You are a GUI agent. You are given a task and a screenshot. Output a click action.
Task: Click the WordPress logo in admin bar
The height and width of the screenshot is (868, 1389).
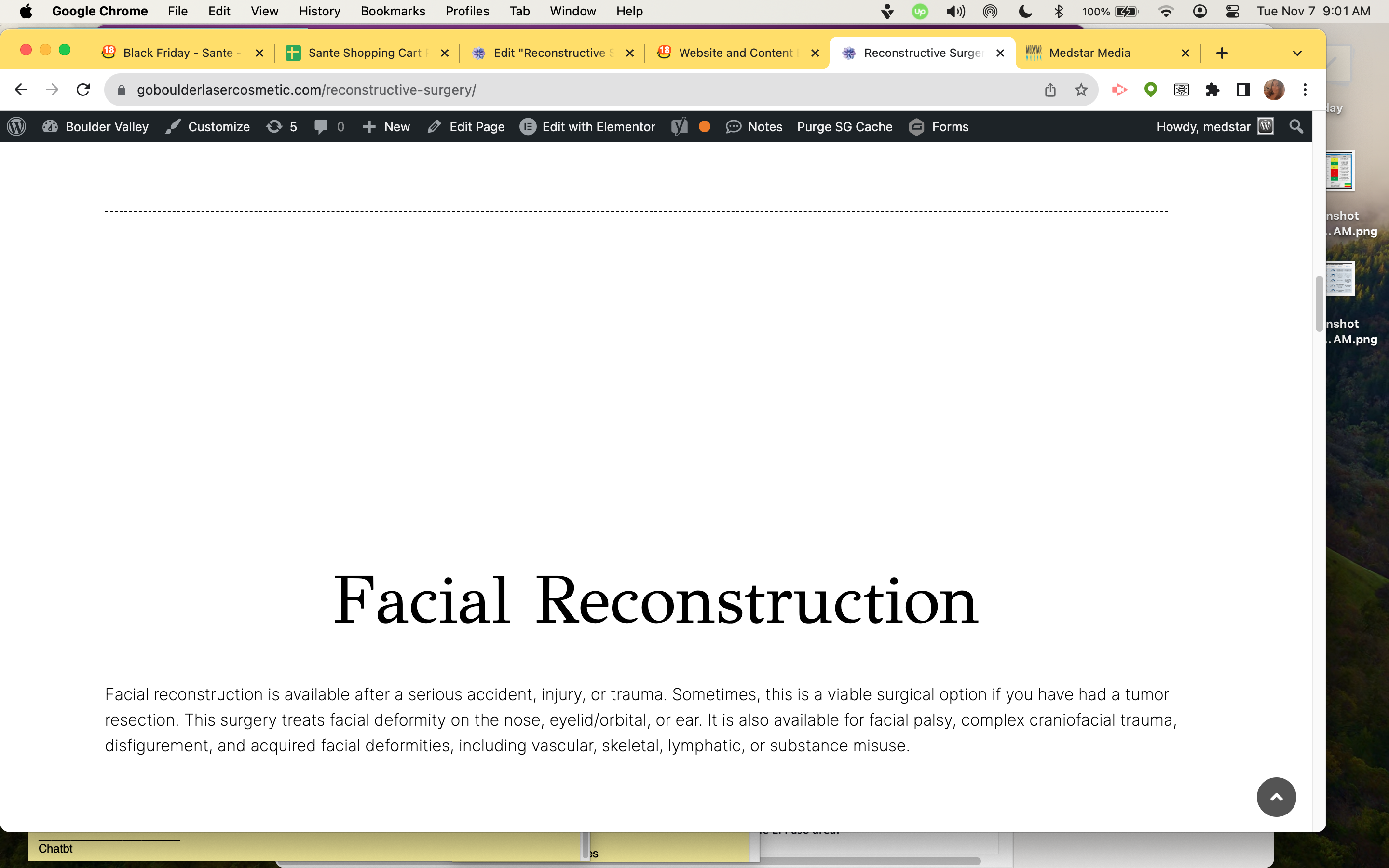pyautogui.click(x=17, y=126)
